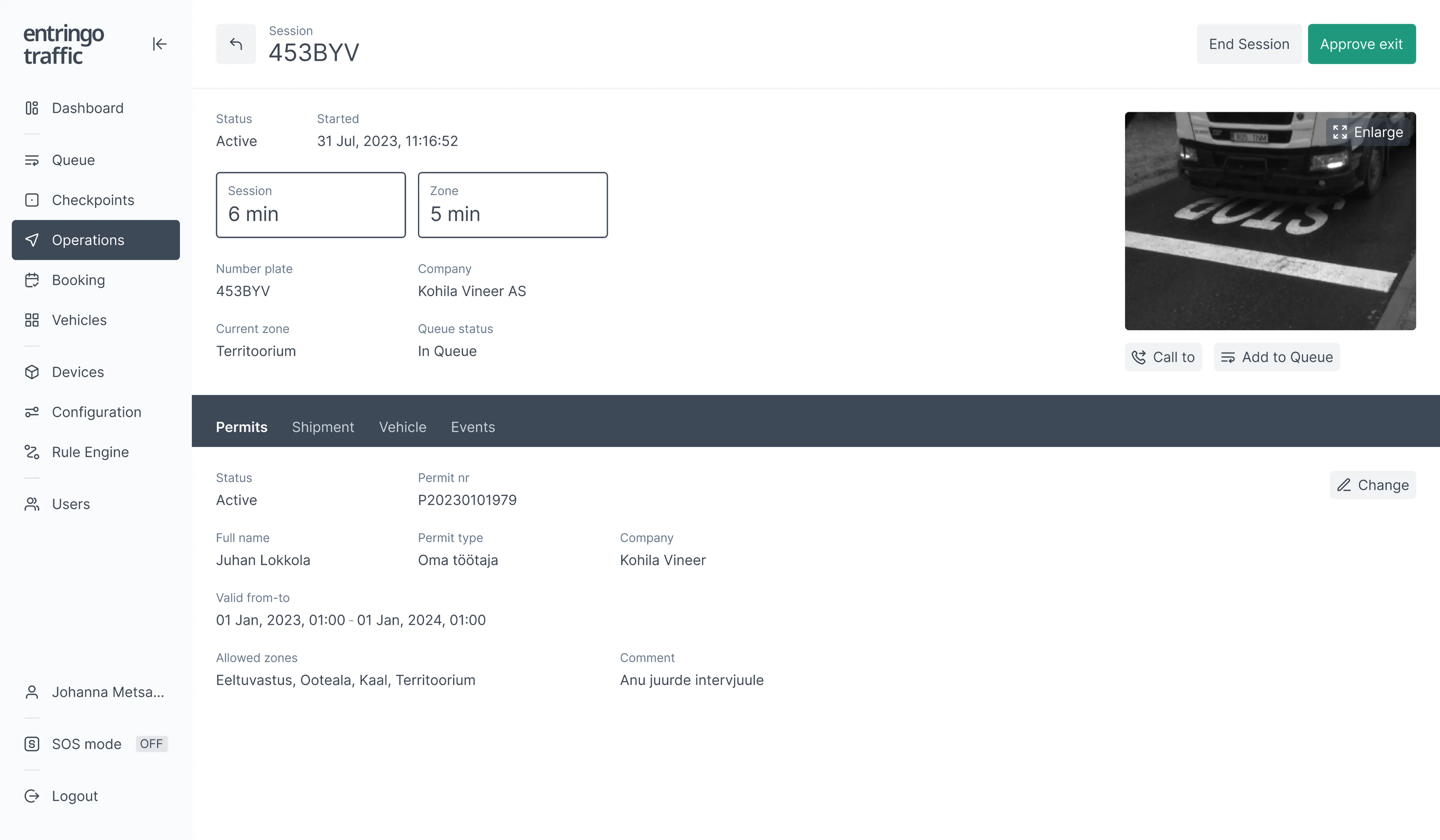Add vehicle 453BYV to queue
This screenshot has width=1440, height=840.
pos(1276,357)
